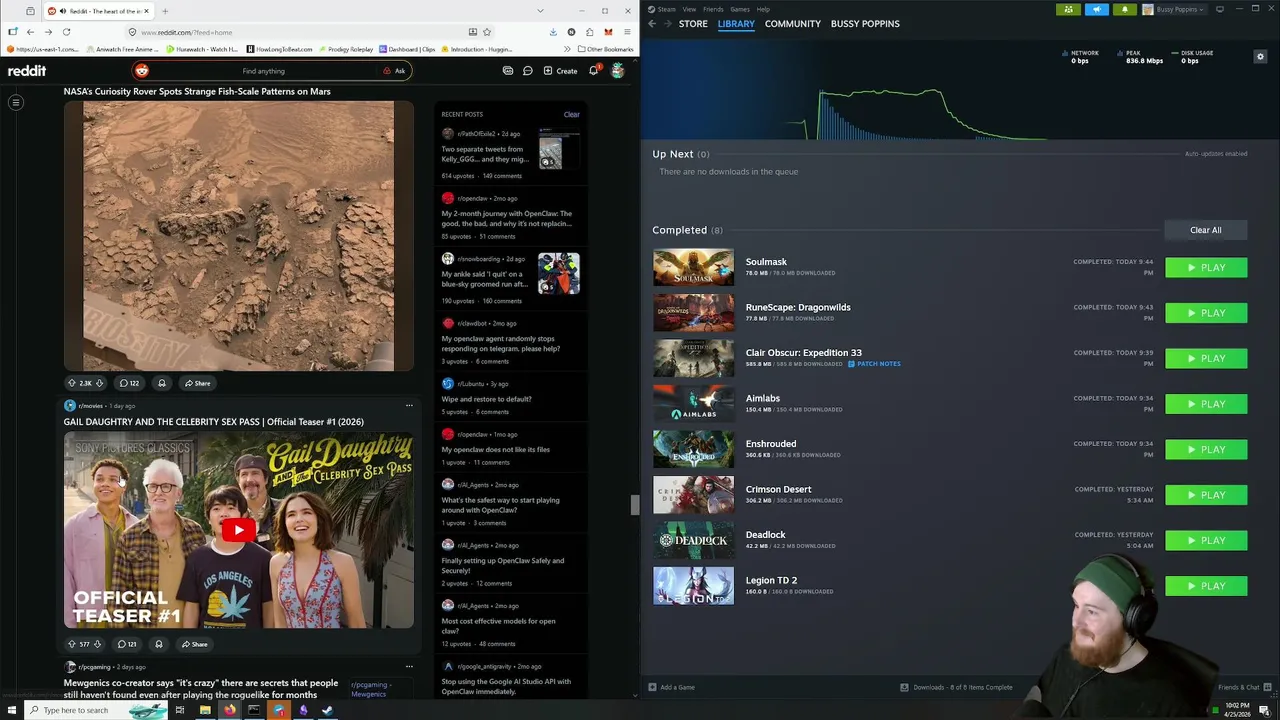Open Steam downloads settings gear
This screenshot has width=1280, height=720.
(1260, 57)
